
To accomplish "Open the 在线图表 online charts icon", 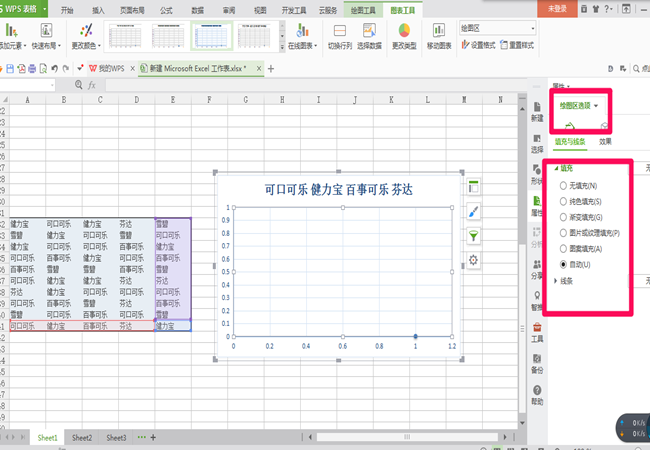I will pyautogui.click(x=303, y=31).
